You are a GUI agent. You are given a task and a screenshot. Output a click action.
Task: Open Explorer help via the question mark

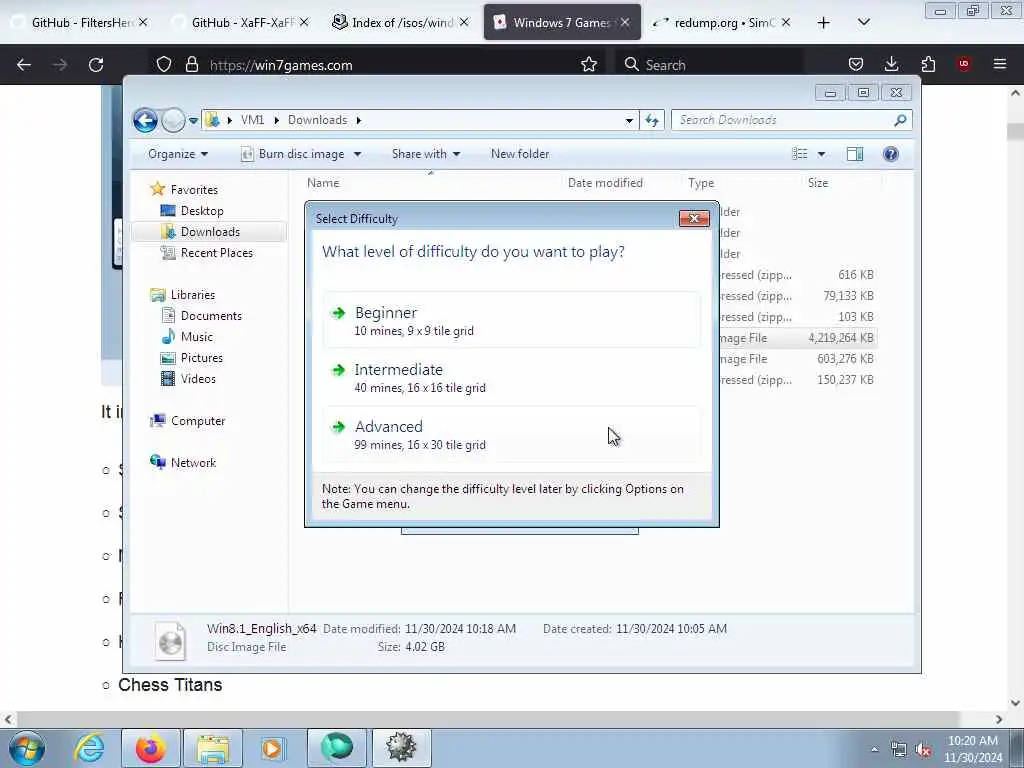click(891, 154)
